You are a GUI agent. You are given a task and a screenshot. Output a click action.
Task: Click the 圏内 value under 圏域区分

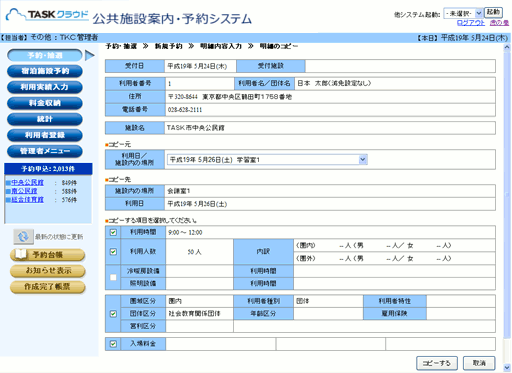[175, 301]
